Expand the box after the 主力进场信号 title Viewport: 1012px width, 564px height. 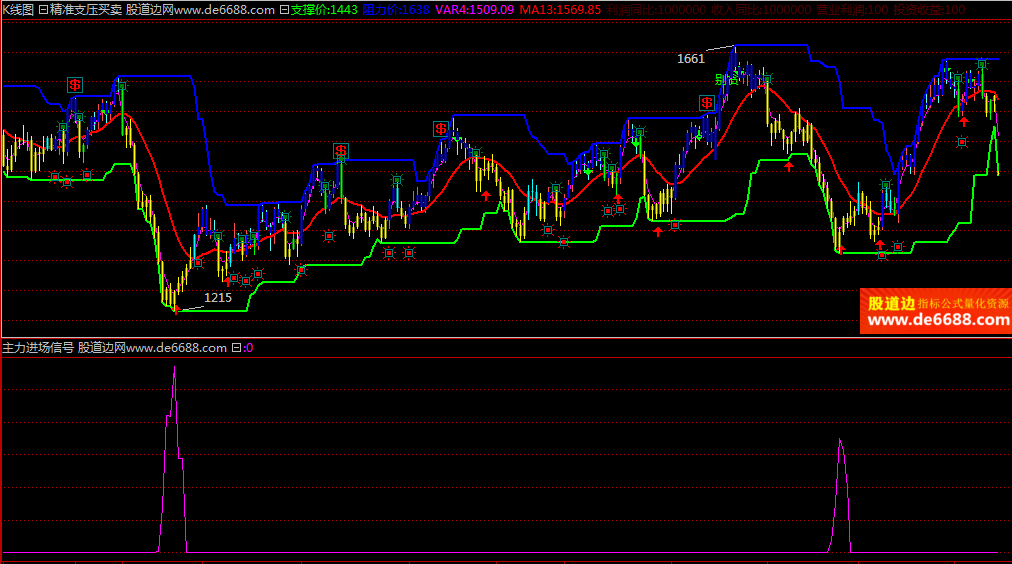coord(236,348)
